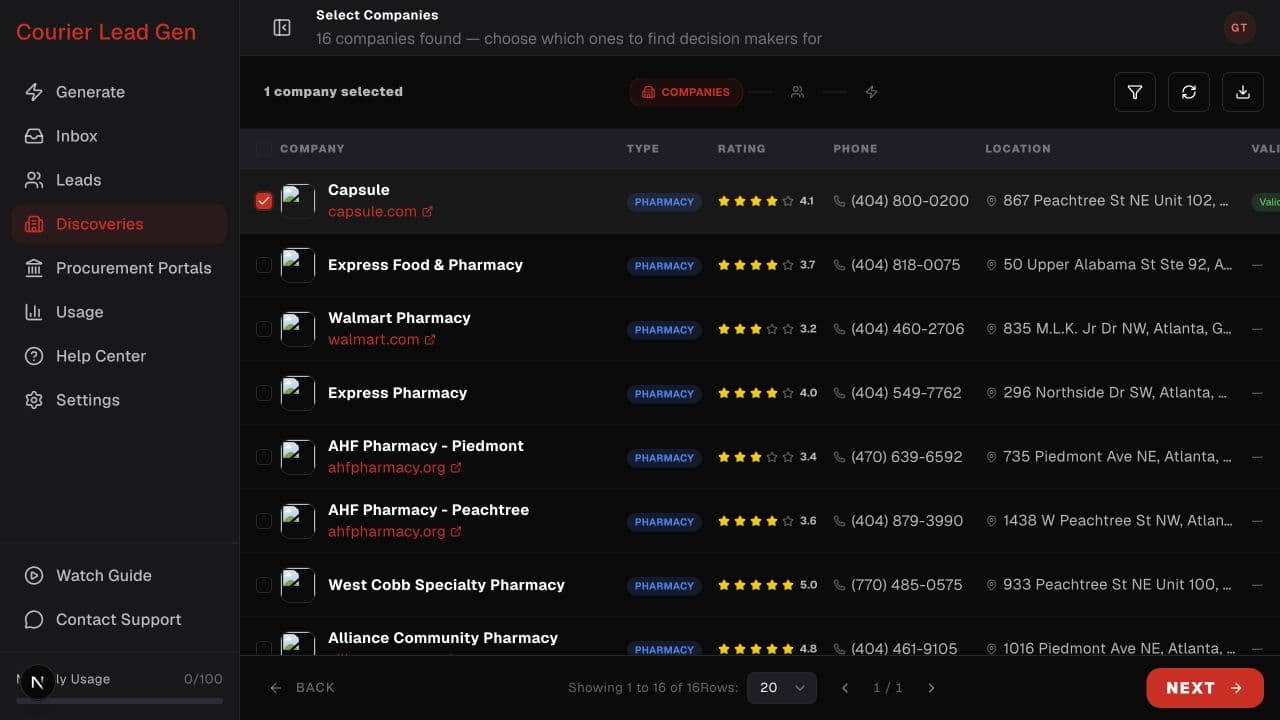The width and height of the screenshot is (1280, 720).
Task: Click address 735 Piedmont Ave NE
Action: (x=1118, y=457)
